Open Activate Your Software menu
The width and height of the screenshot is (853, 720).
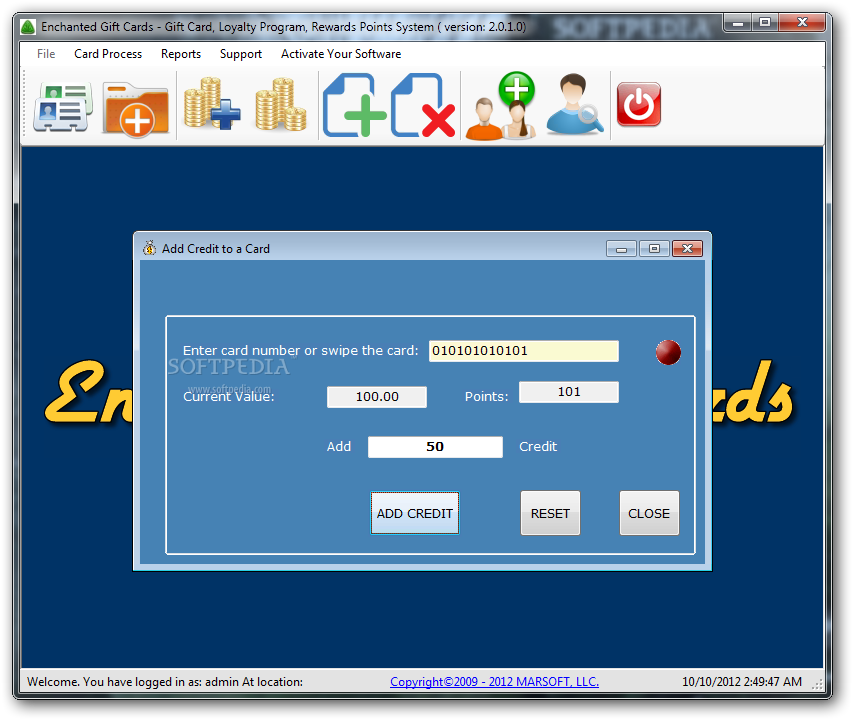341,54
